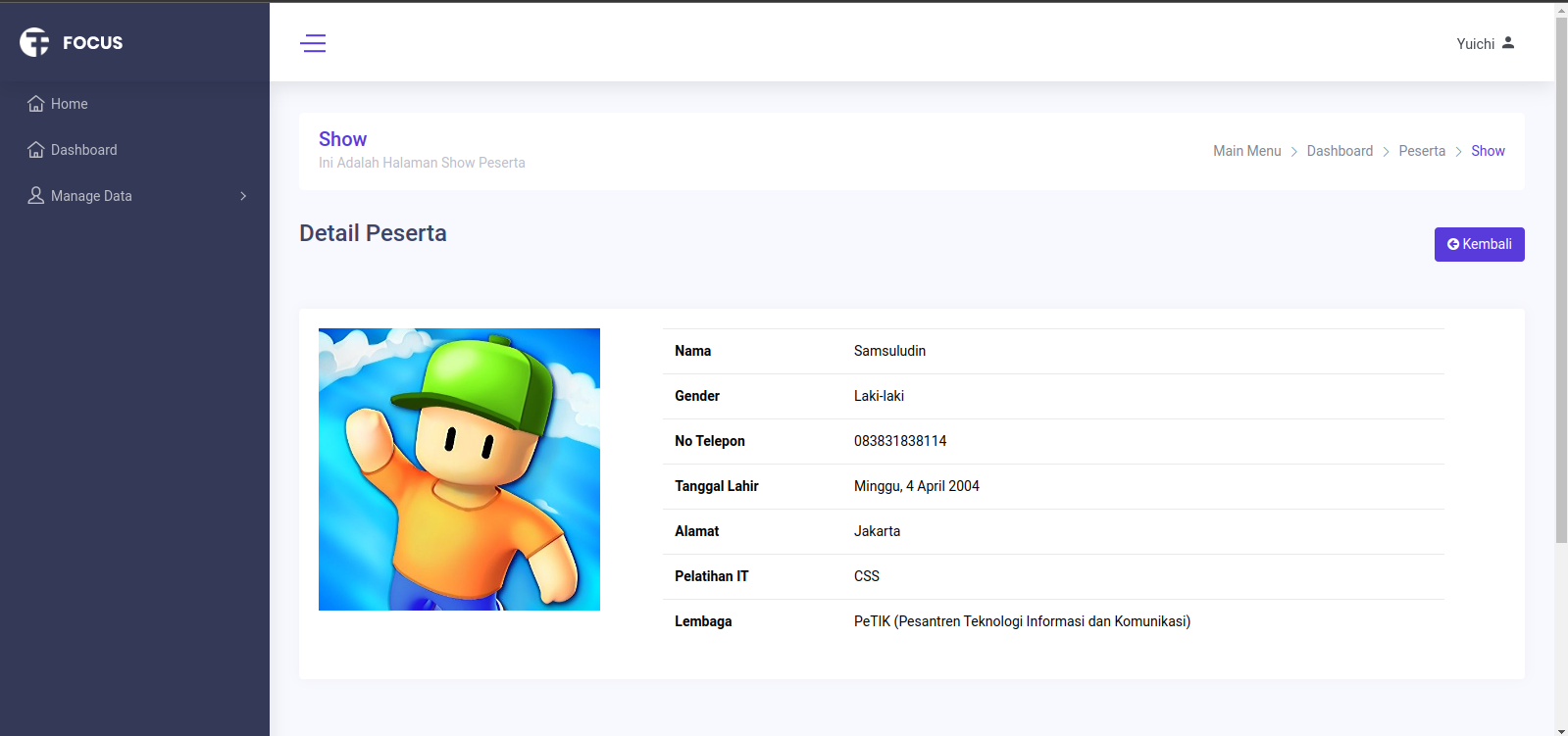Click the FOCUS brand text
This screenshot has height=736, width=1568.
pyautogui.click(x=93, y=43)
